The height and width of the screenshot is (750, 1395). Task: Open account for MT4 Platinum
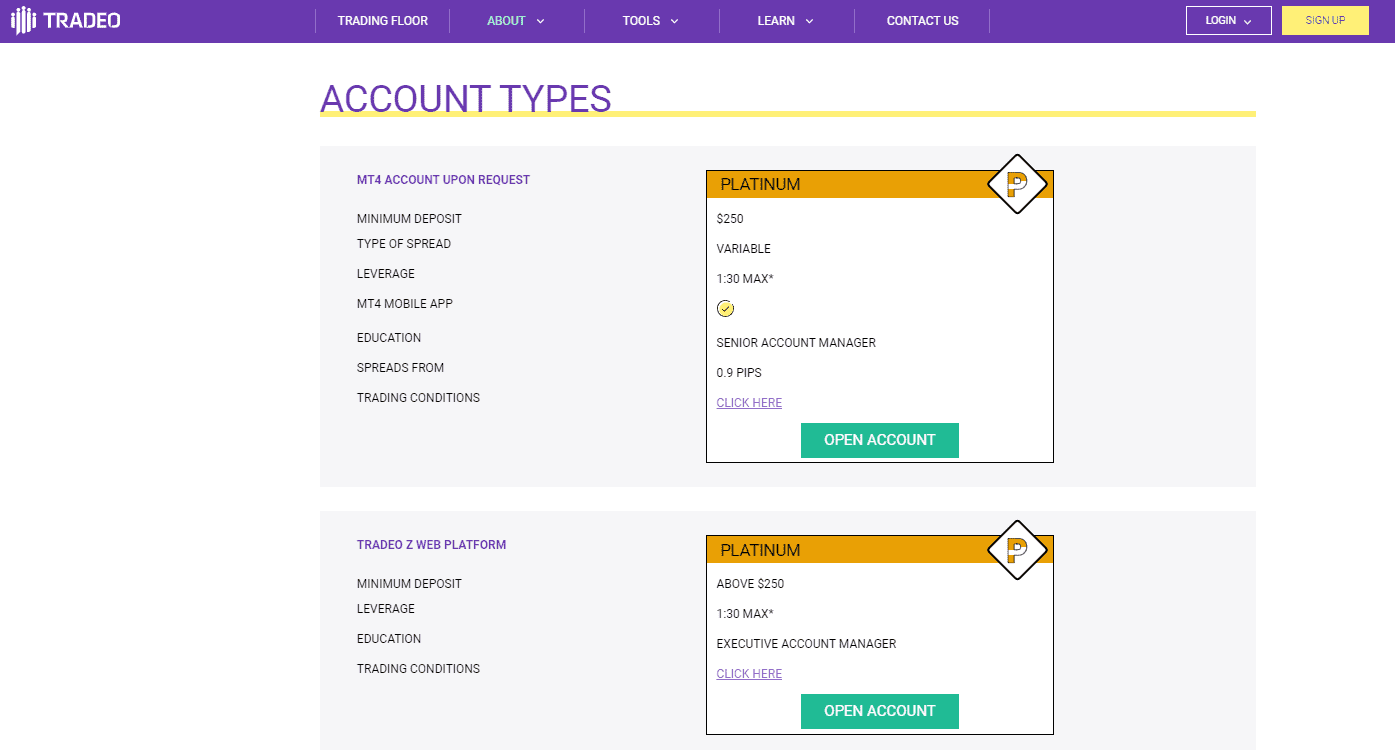[879, 440]
